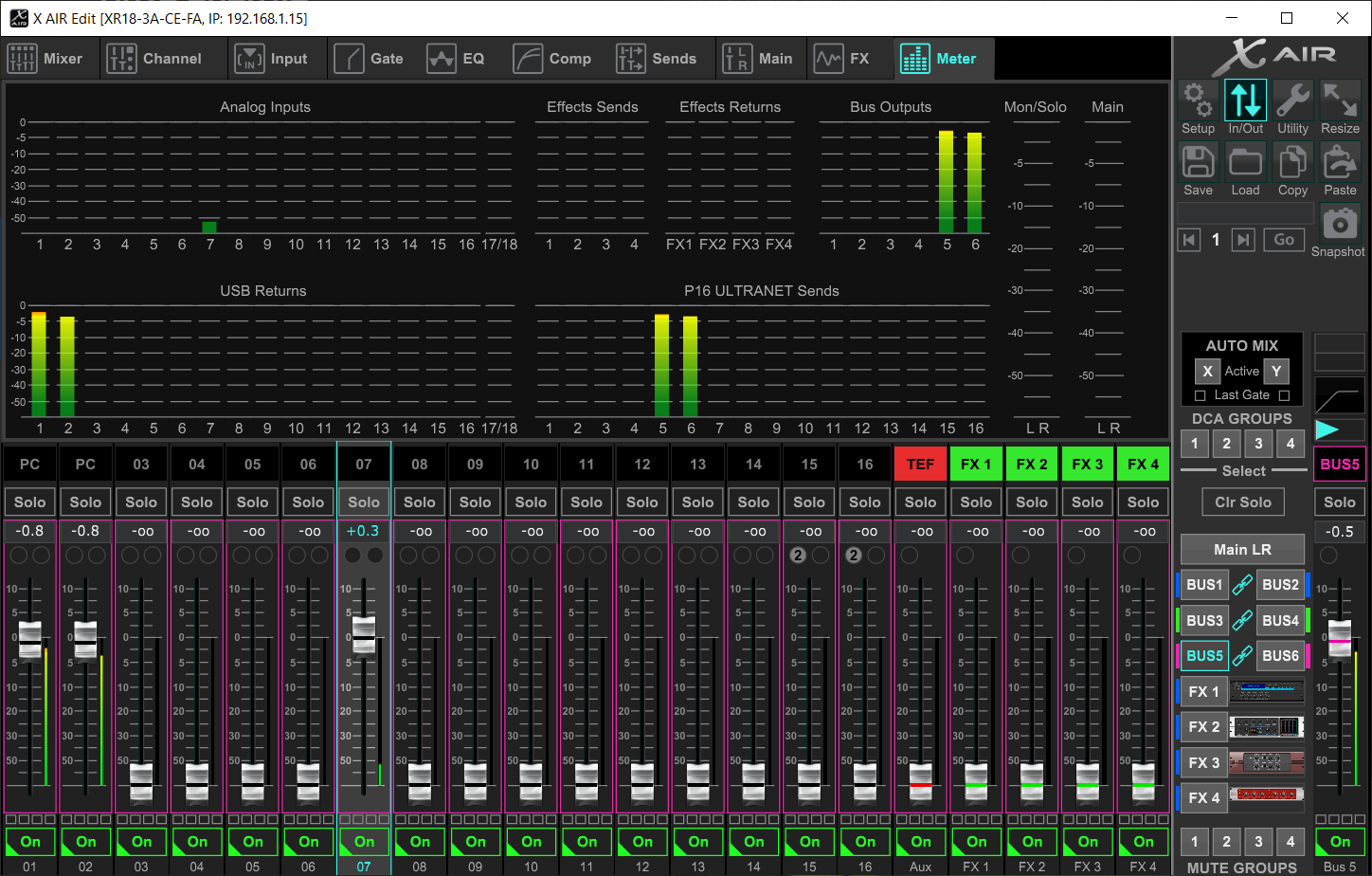Select DCA group 1

[x=1195, y=443]
